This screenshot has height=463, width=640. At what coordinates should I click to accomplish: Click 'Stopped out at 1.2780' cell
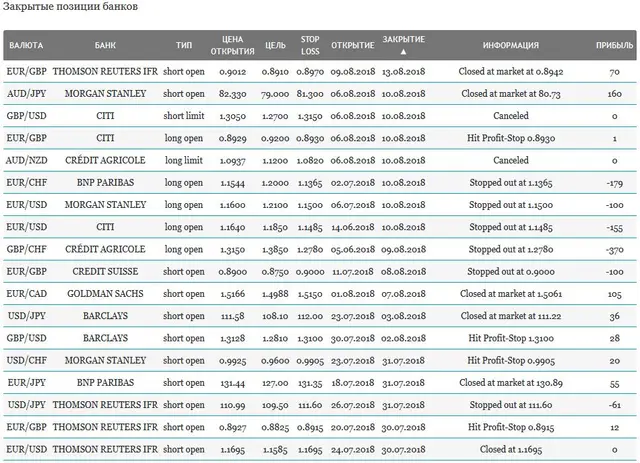[511, 249]
